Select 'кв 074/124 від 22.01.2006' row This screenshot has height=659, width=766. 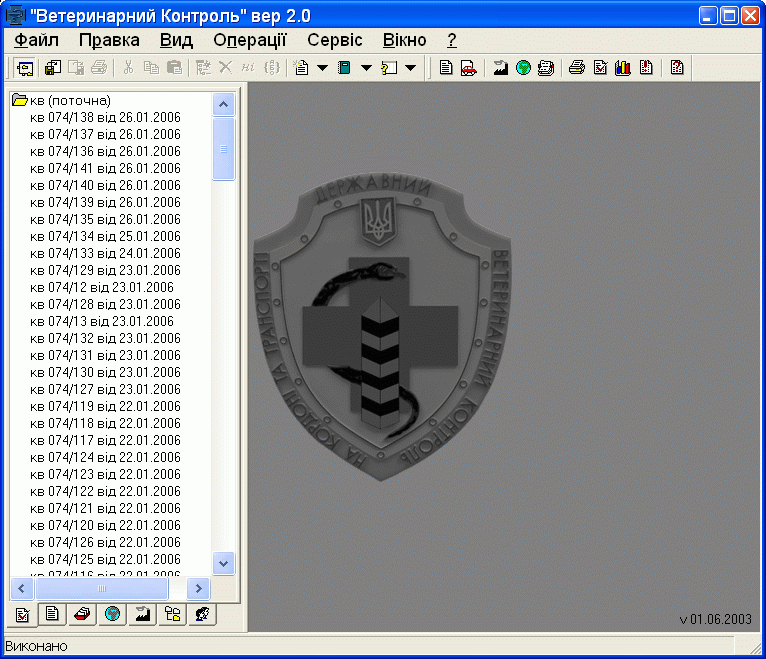click(106, 457)
